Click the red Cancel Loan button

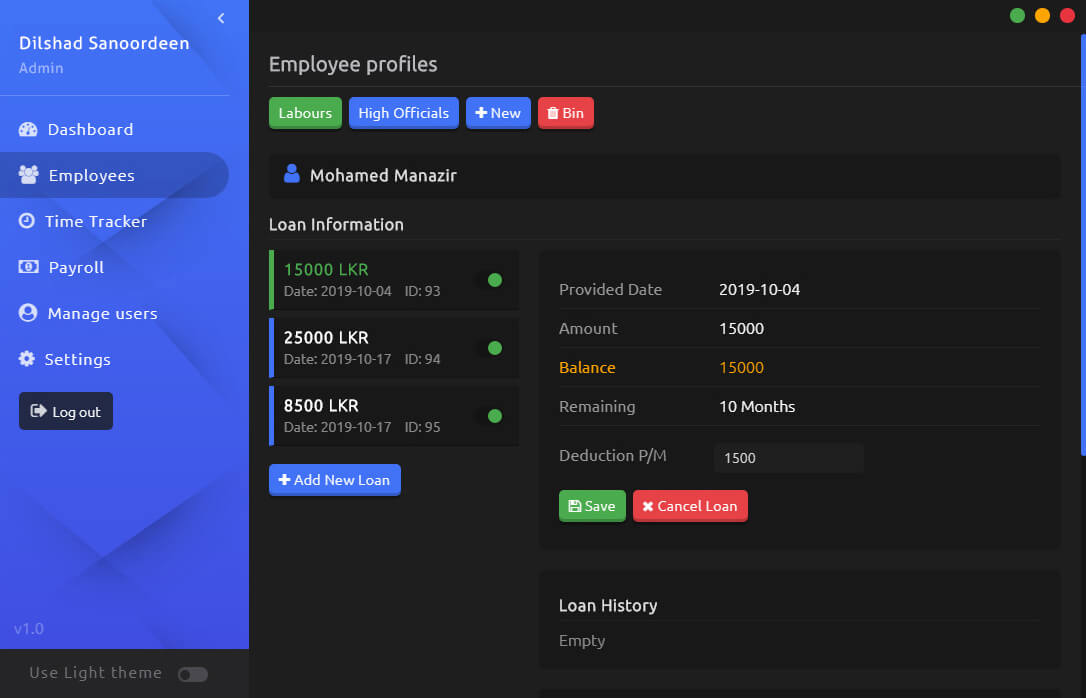[690, 506]
